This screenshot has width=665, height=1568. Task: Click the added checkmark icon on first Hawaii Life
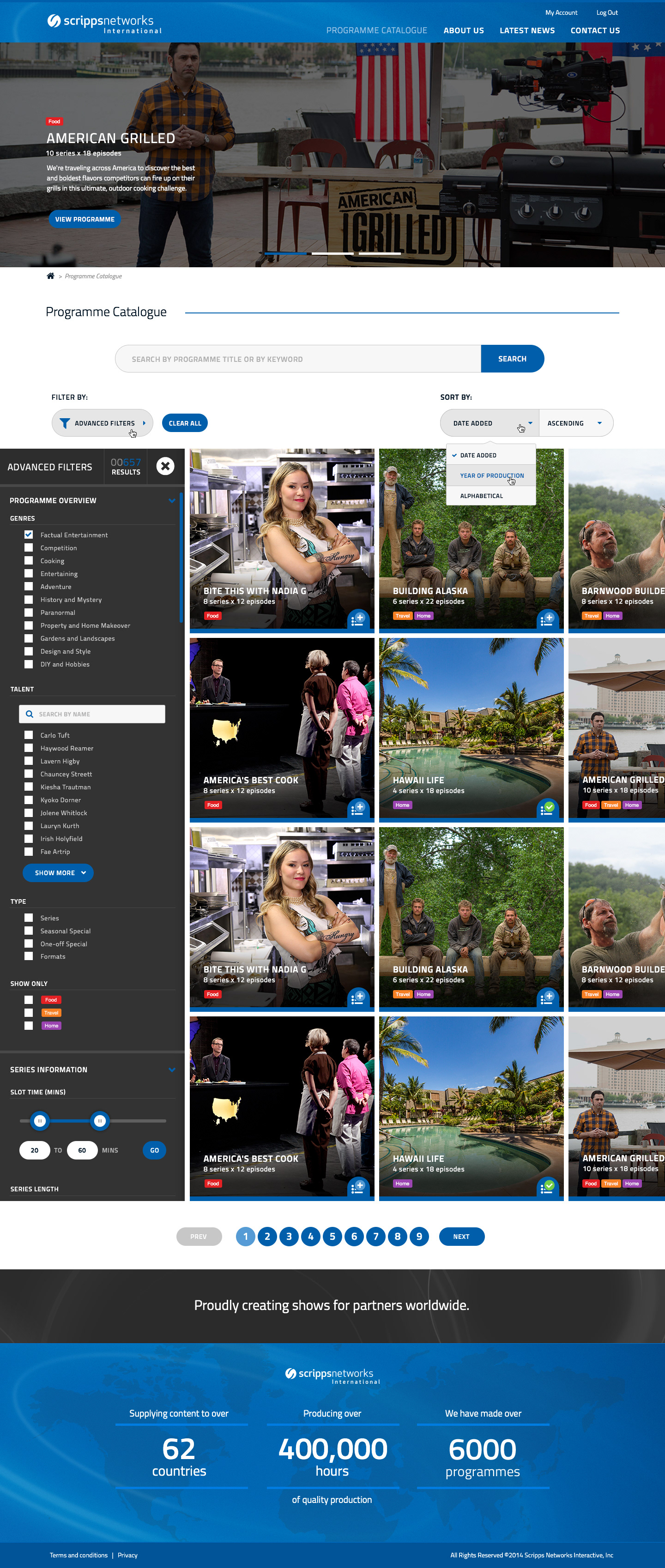[x=548, y=808]
